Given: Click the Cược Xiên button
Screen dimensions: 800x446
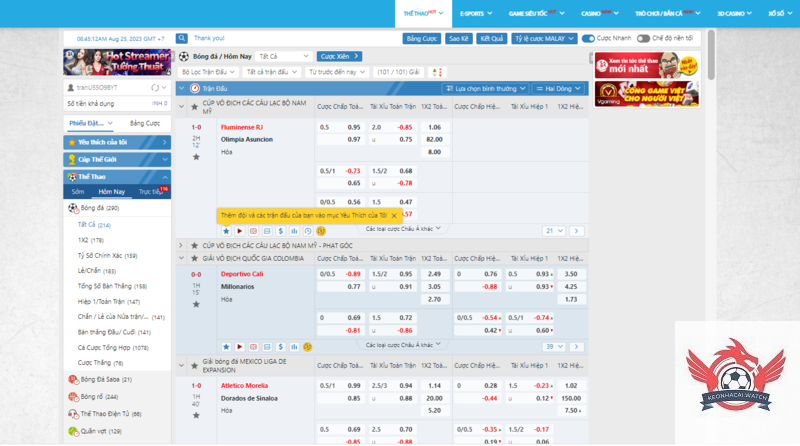Looking at the screenshot, I should click(338, 56).
